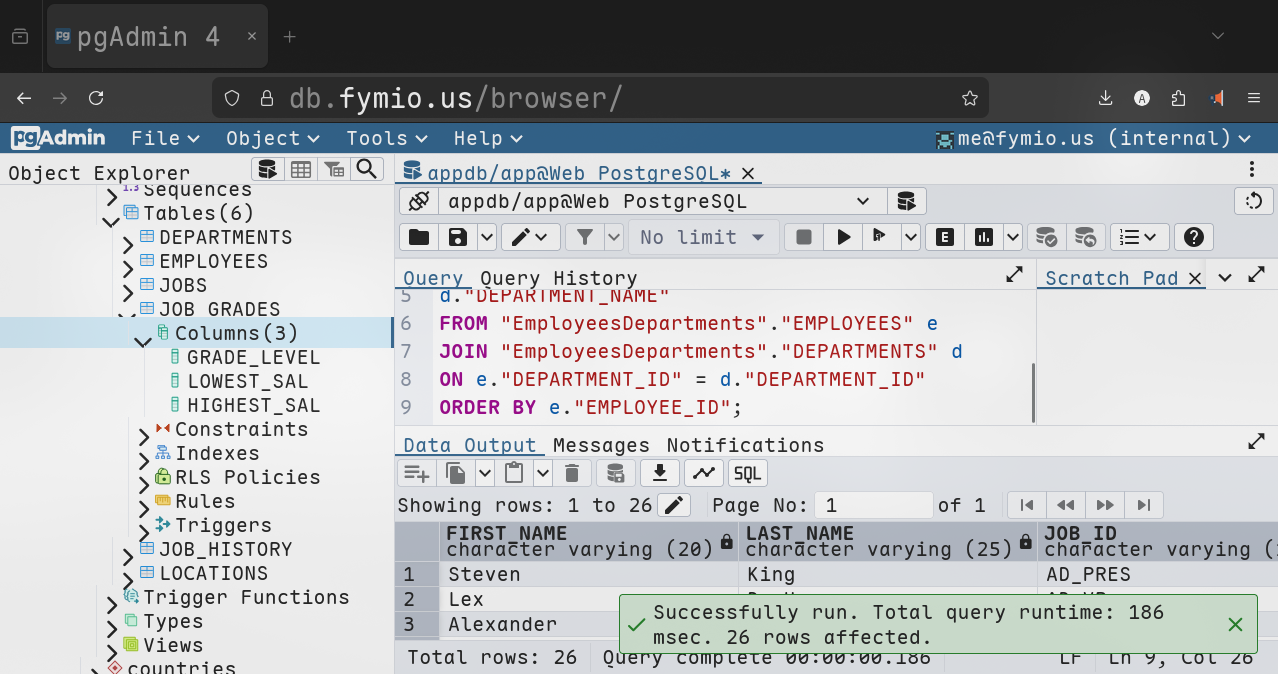
Task: Click the Explain query button
Action: click(x=943, y=237)
